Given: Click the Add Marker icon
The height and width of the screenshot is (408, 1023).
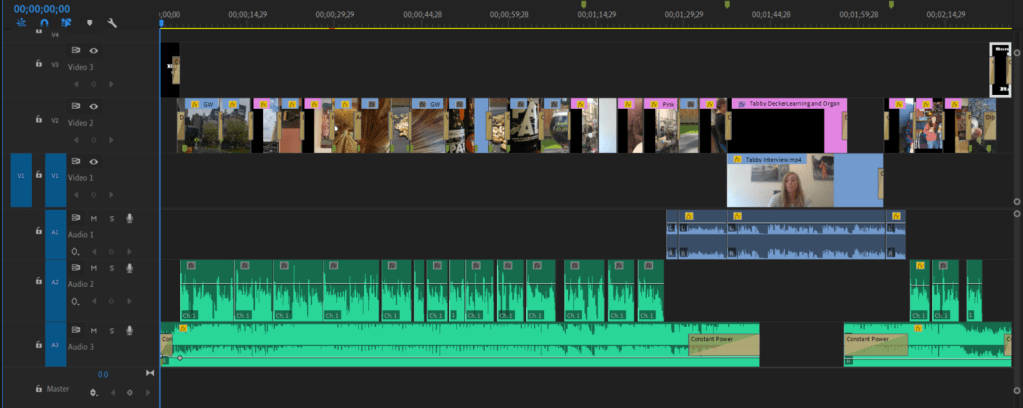Looking at the screenshot, I should pyautogui.click(x=89, y=22).
